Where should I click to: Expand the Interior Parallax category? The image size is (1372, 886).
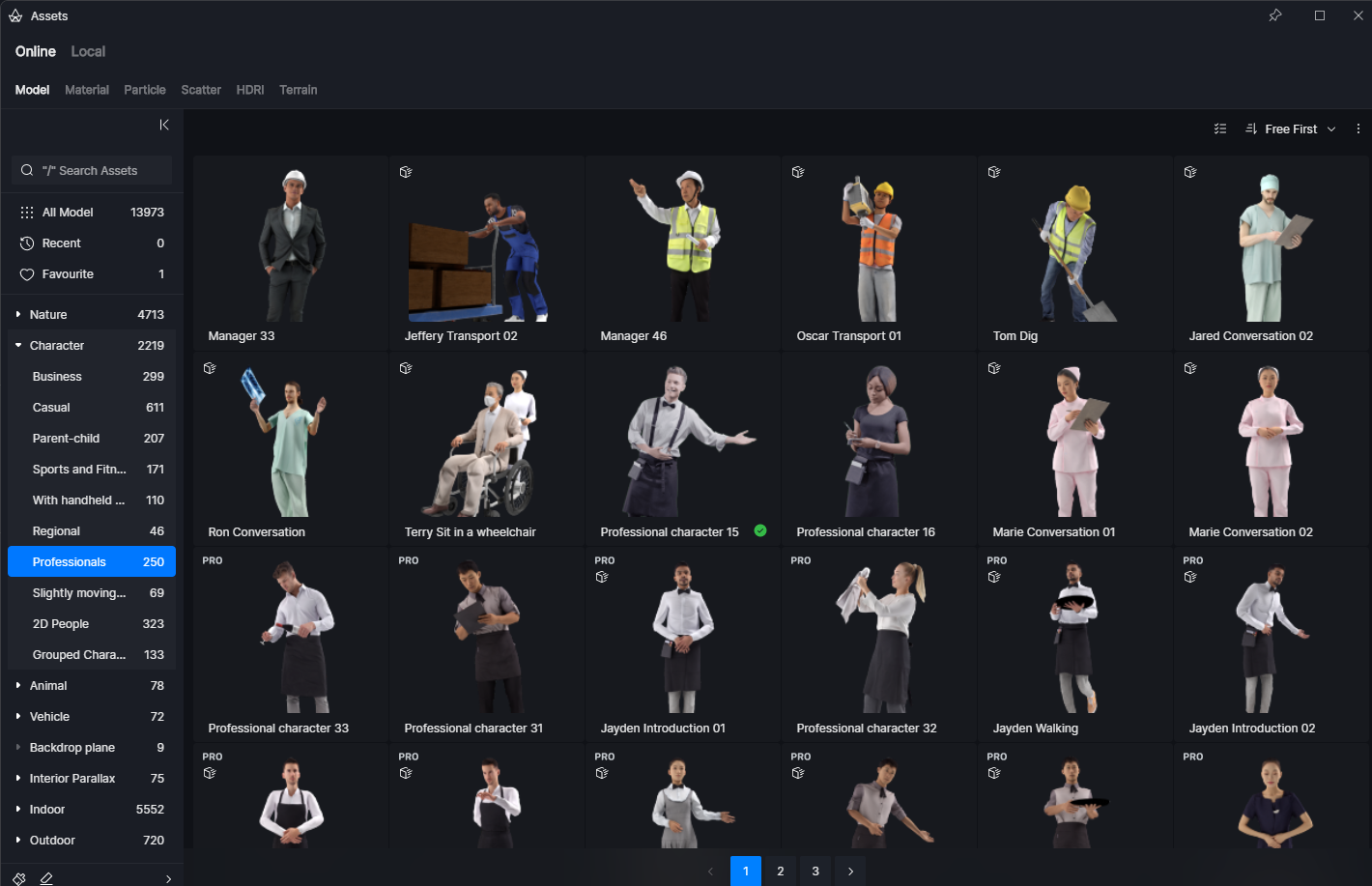[18, 778]
